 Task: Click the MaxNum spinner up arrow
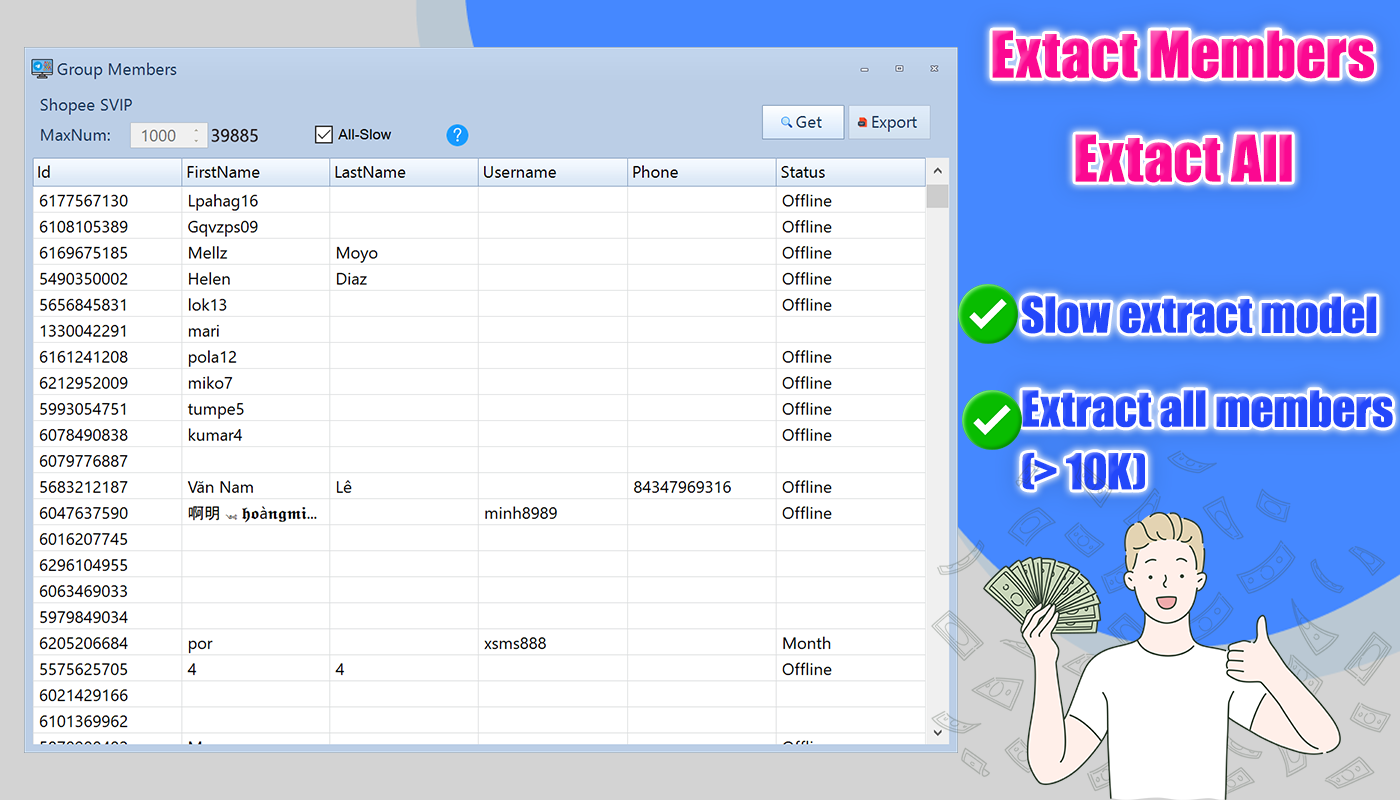coord(198,129)
